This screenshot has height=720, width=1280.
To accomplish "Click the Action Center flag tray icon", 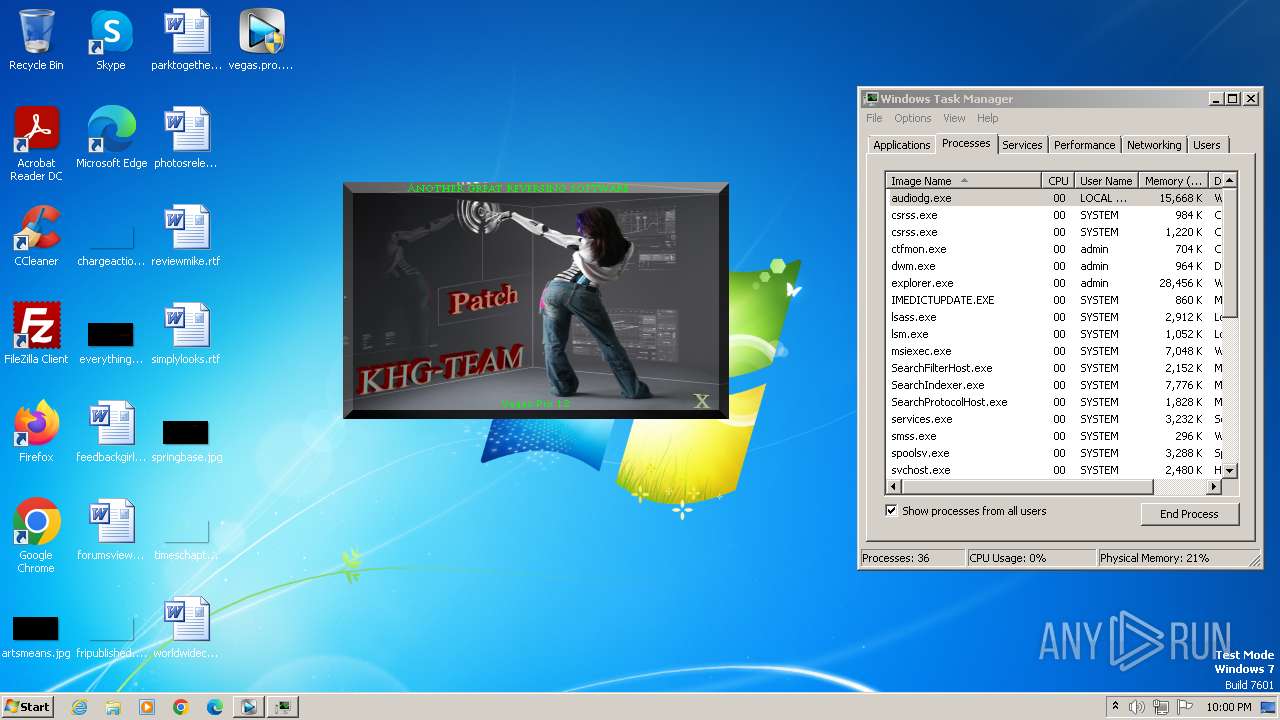I will click(x=1184, y=707).
